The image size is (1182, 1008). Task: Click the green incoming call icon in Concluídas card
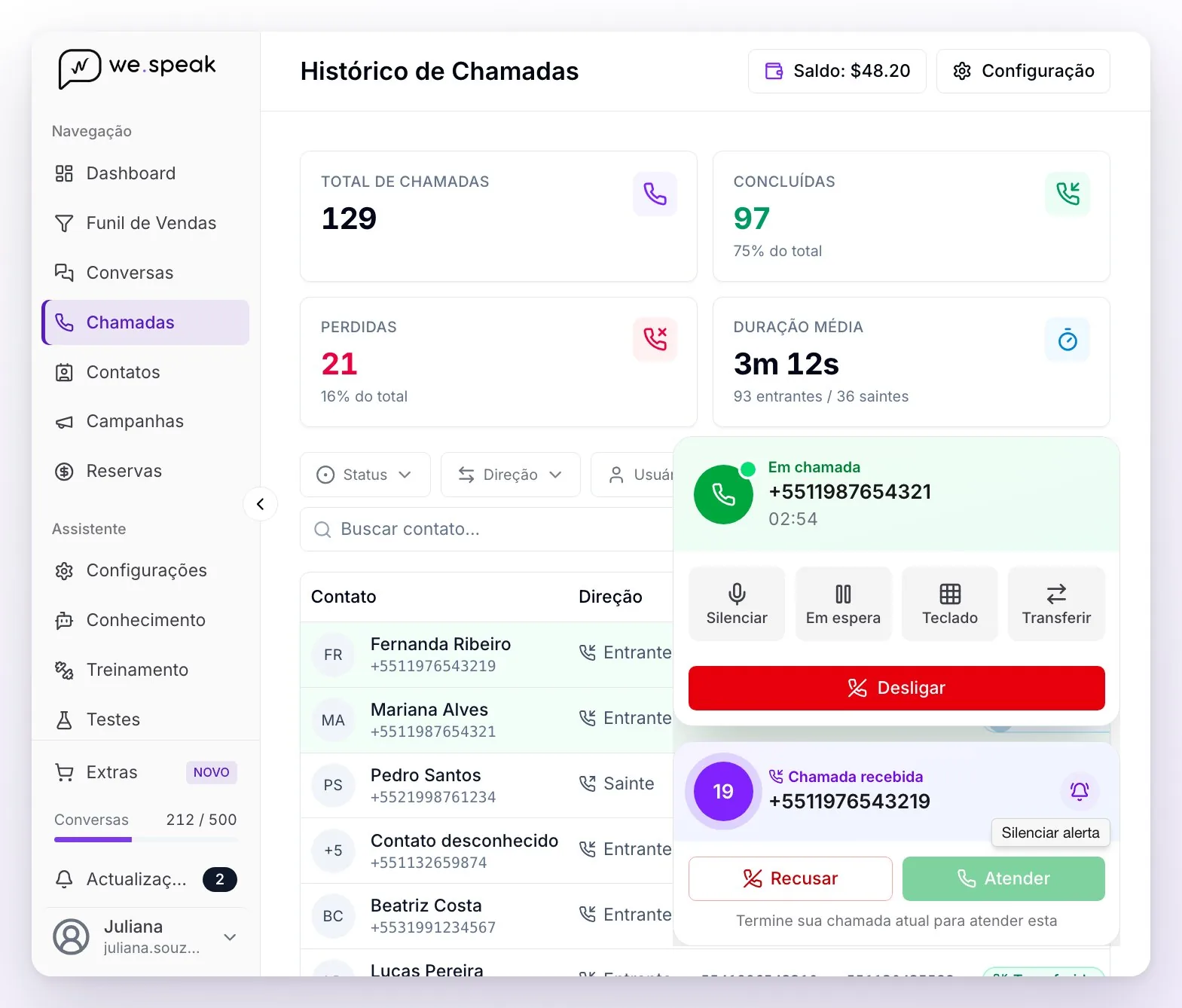[1067, 194]
